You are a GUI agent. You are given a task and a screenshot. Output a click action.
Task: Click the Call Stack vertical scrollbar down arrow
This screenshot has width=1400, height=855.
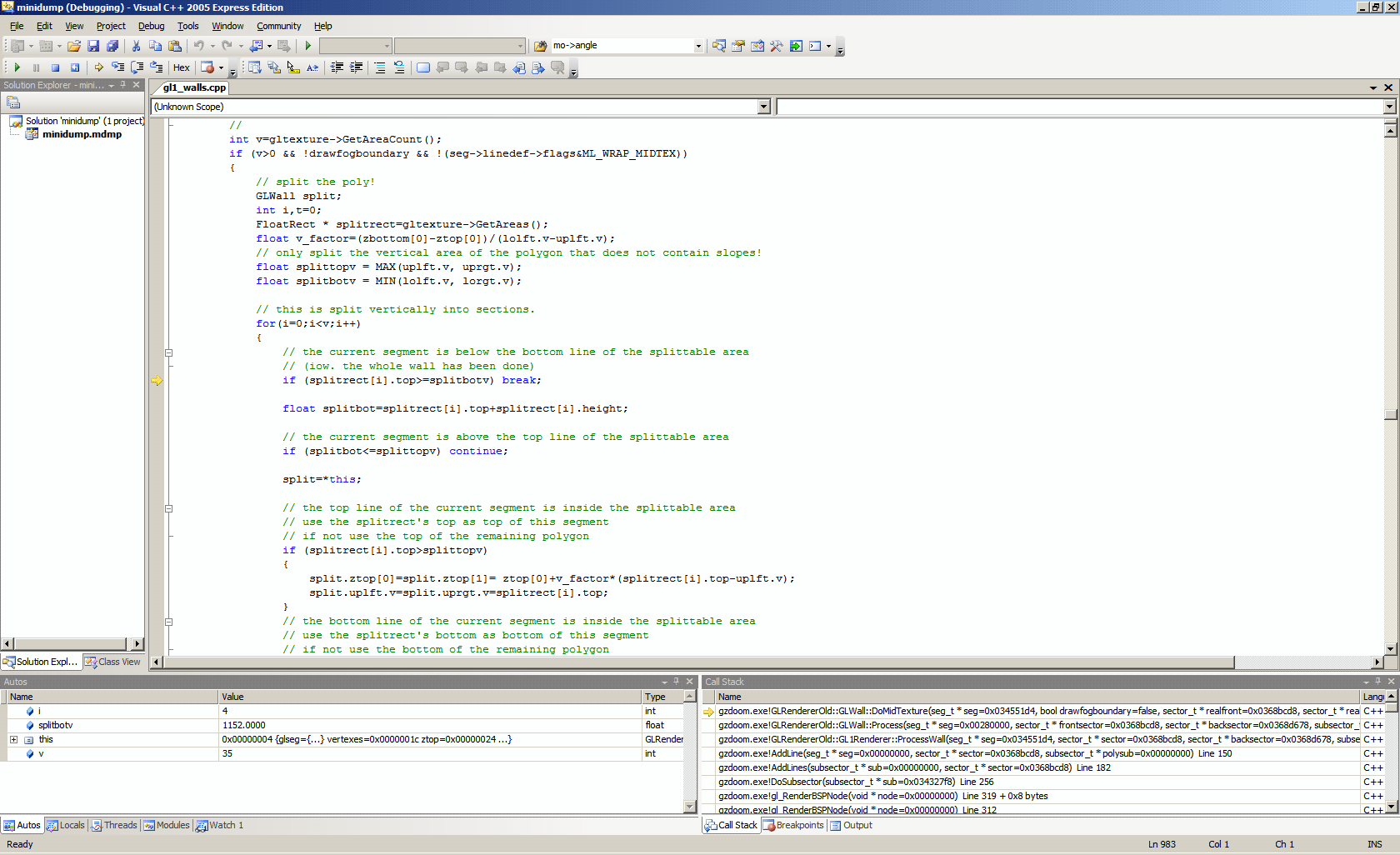(x=1391, y=808)
